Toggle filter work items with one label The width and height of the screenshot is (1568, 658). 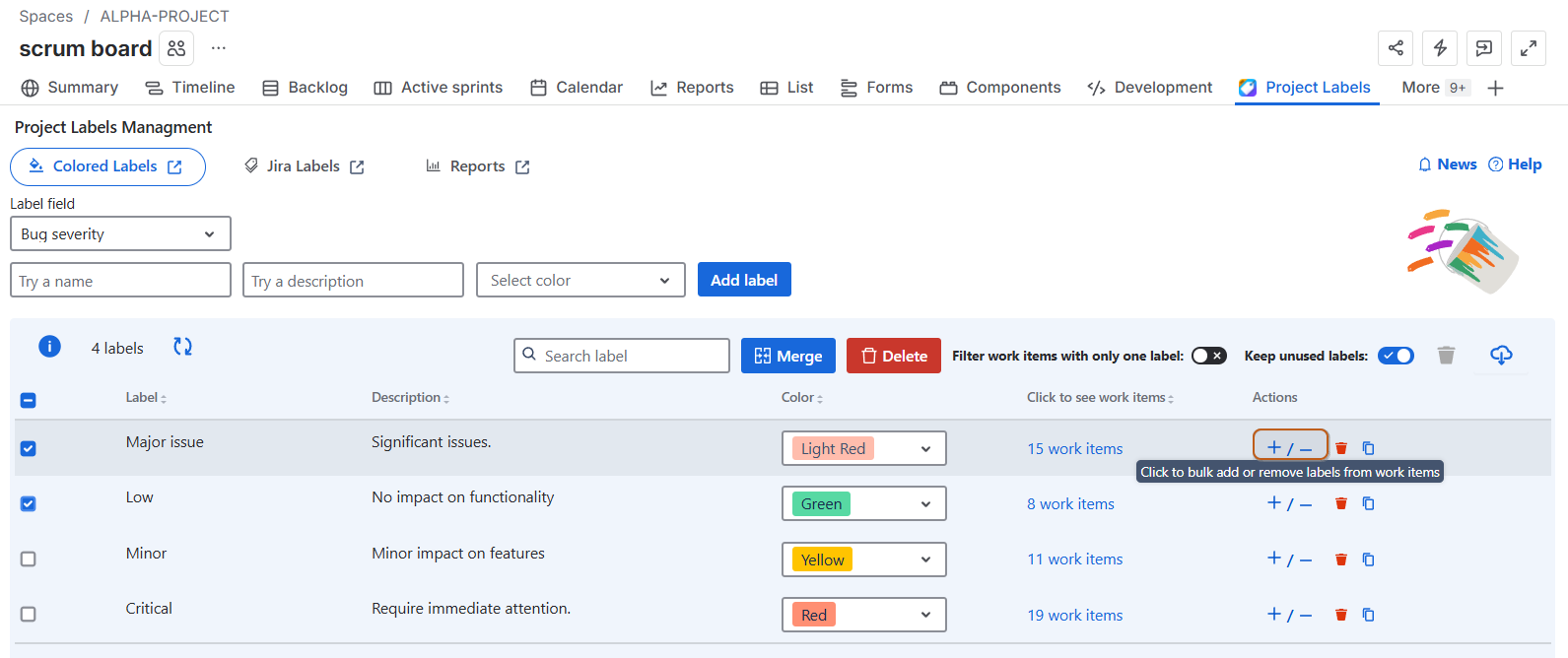coord(1208,356)
